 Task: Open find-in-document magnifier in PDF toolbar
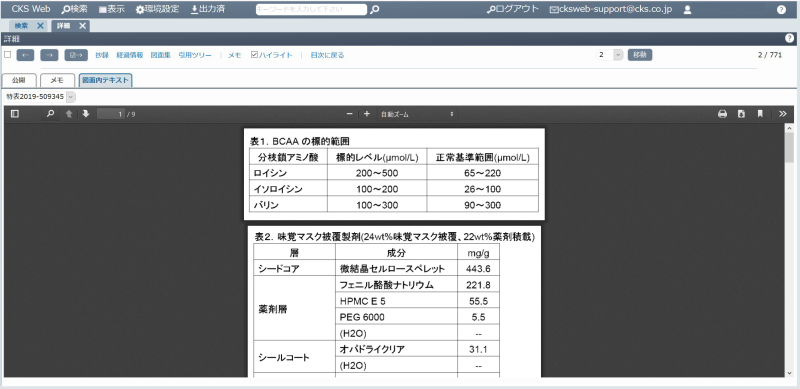[50, 114]
